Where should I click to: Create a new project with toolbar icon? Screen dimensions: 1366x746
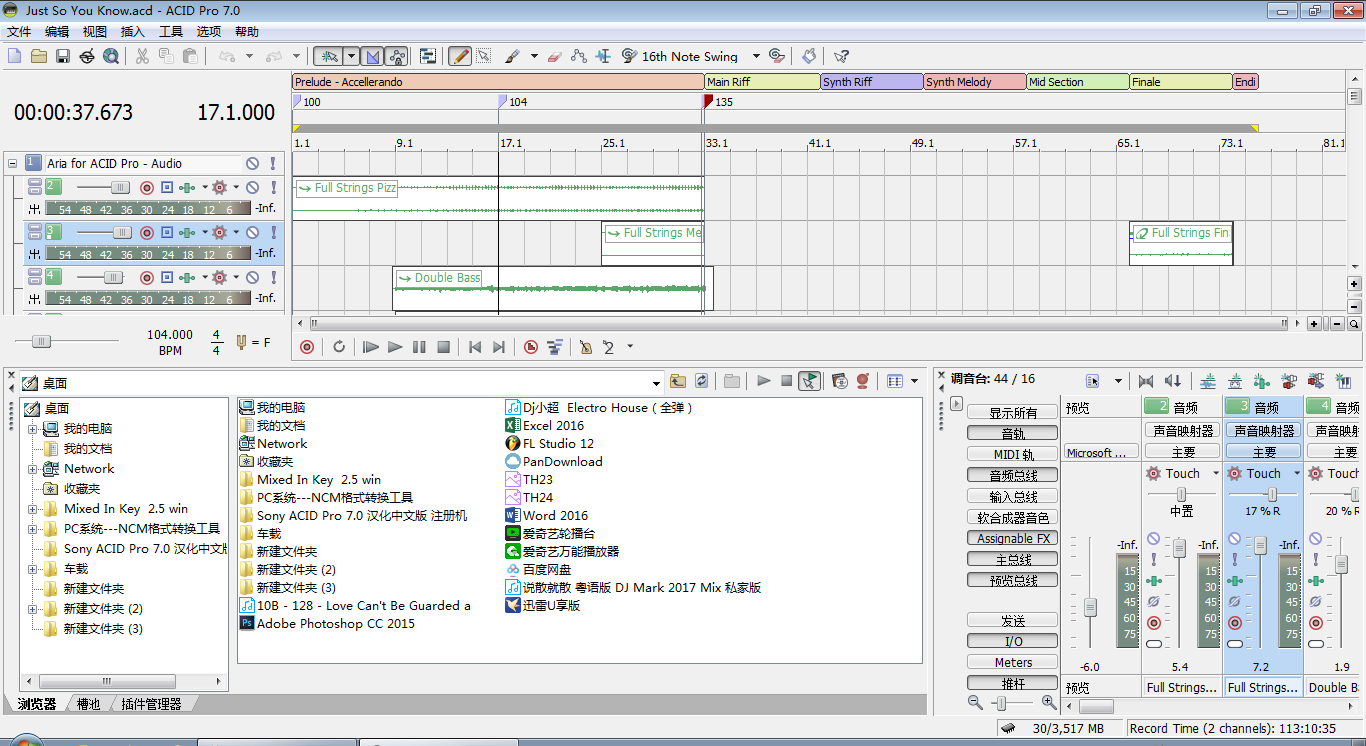(x=14, y=56)
